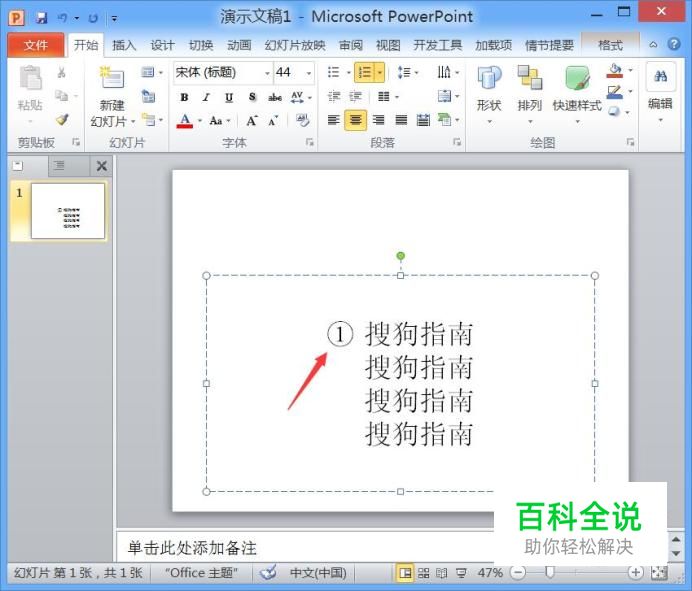Click the Undo icon in quick access toolbar
692x591 pixels.
click(62, 18)
